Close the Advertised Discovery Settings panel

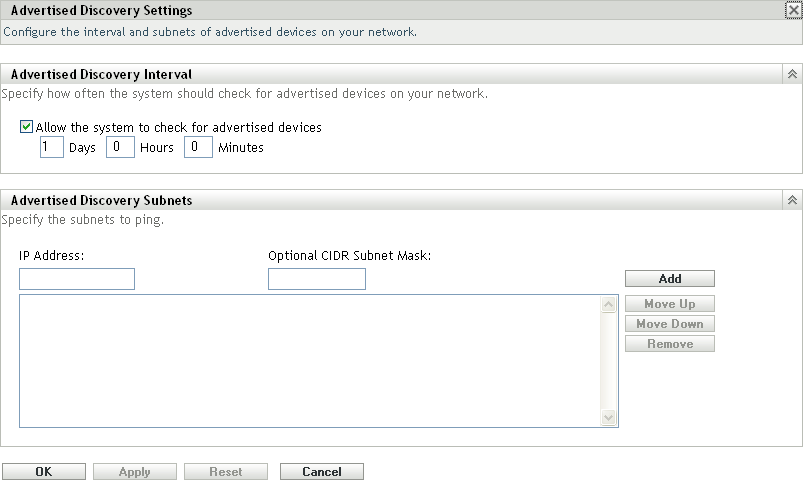pyautogui.click(x=793, y=10)
